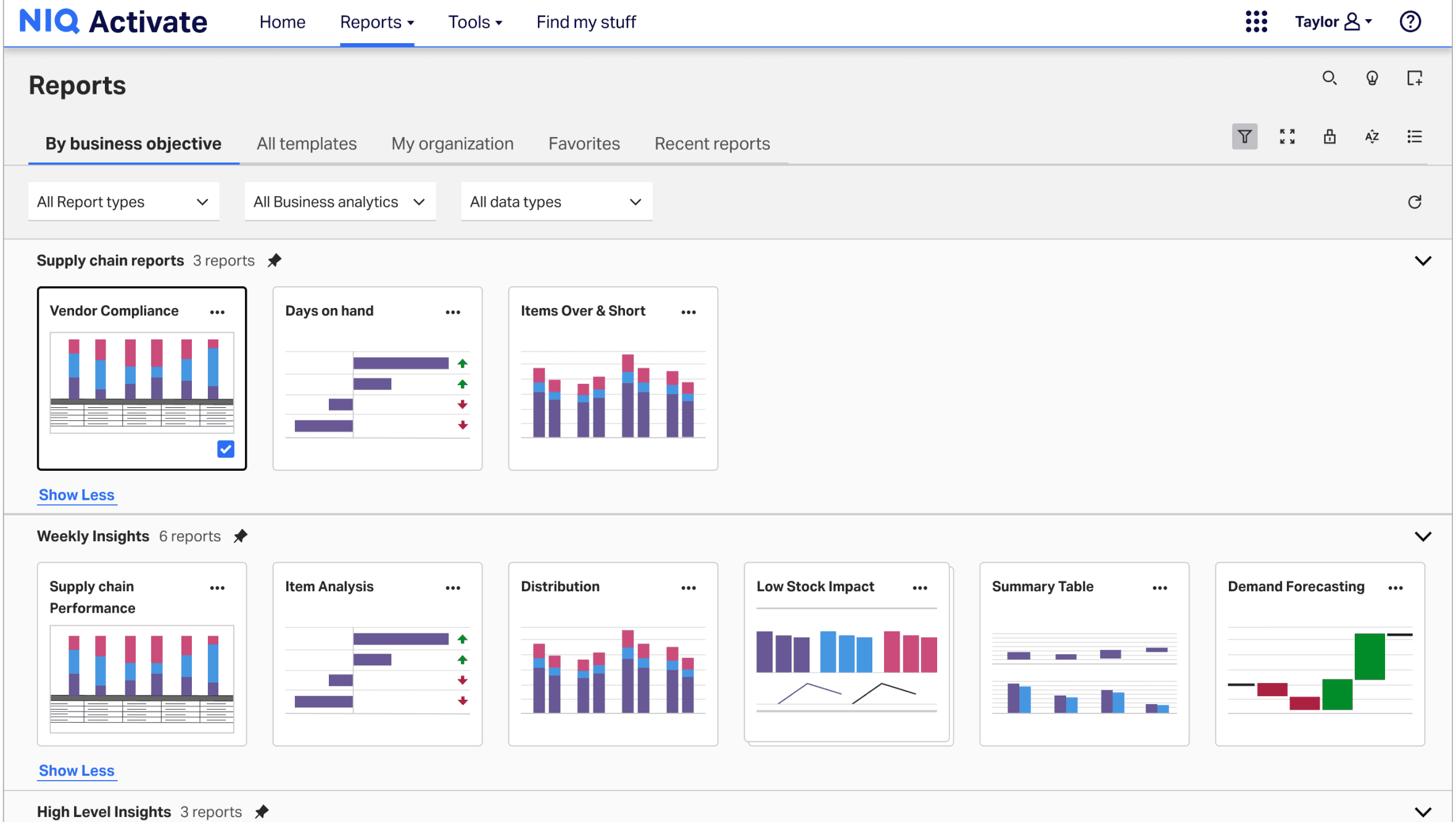Open the All Report types dropdown

pos(123,202)
